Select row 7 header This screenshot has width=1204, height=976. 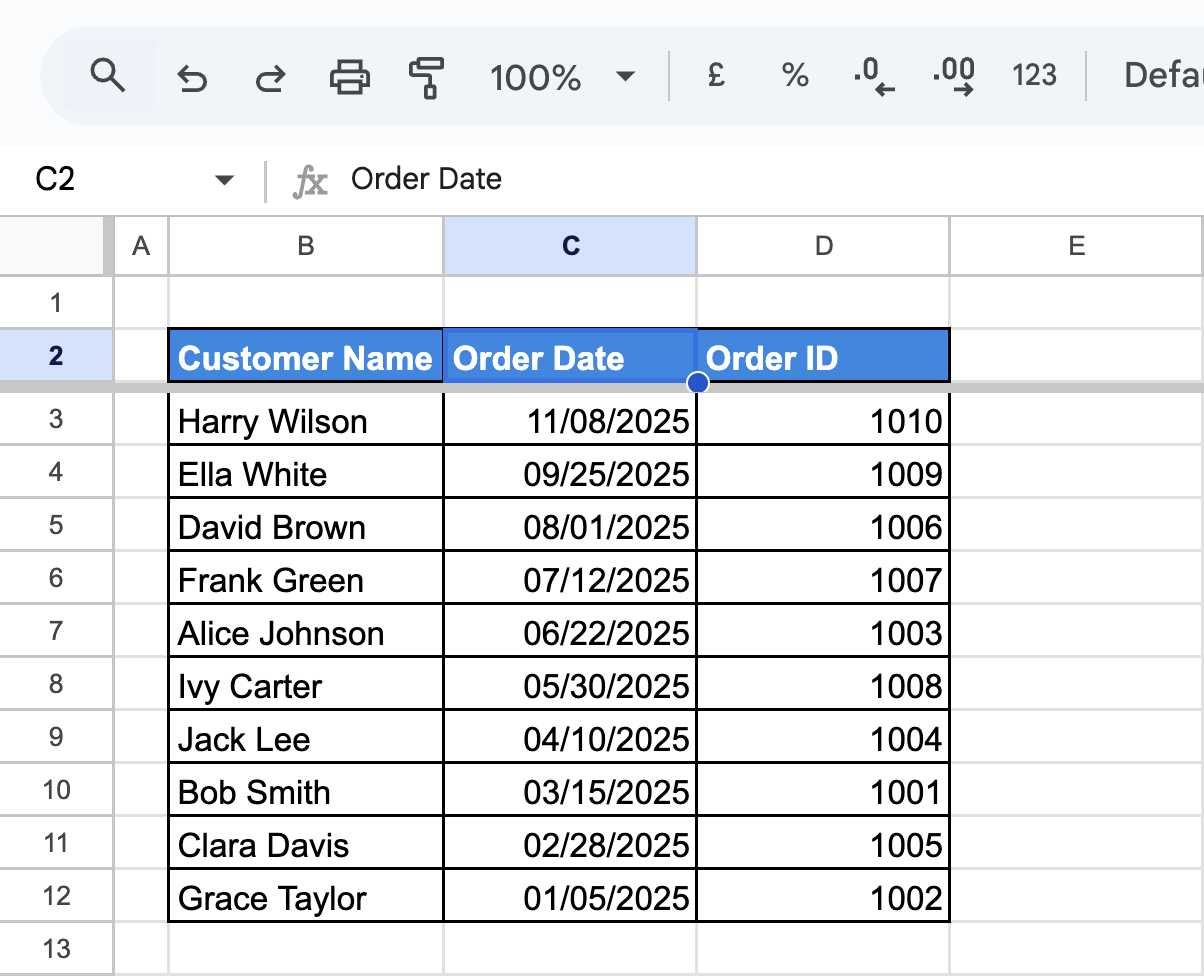(56, 631)
